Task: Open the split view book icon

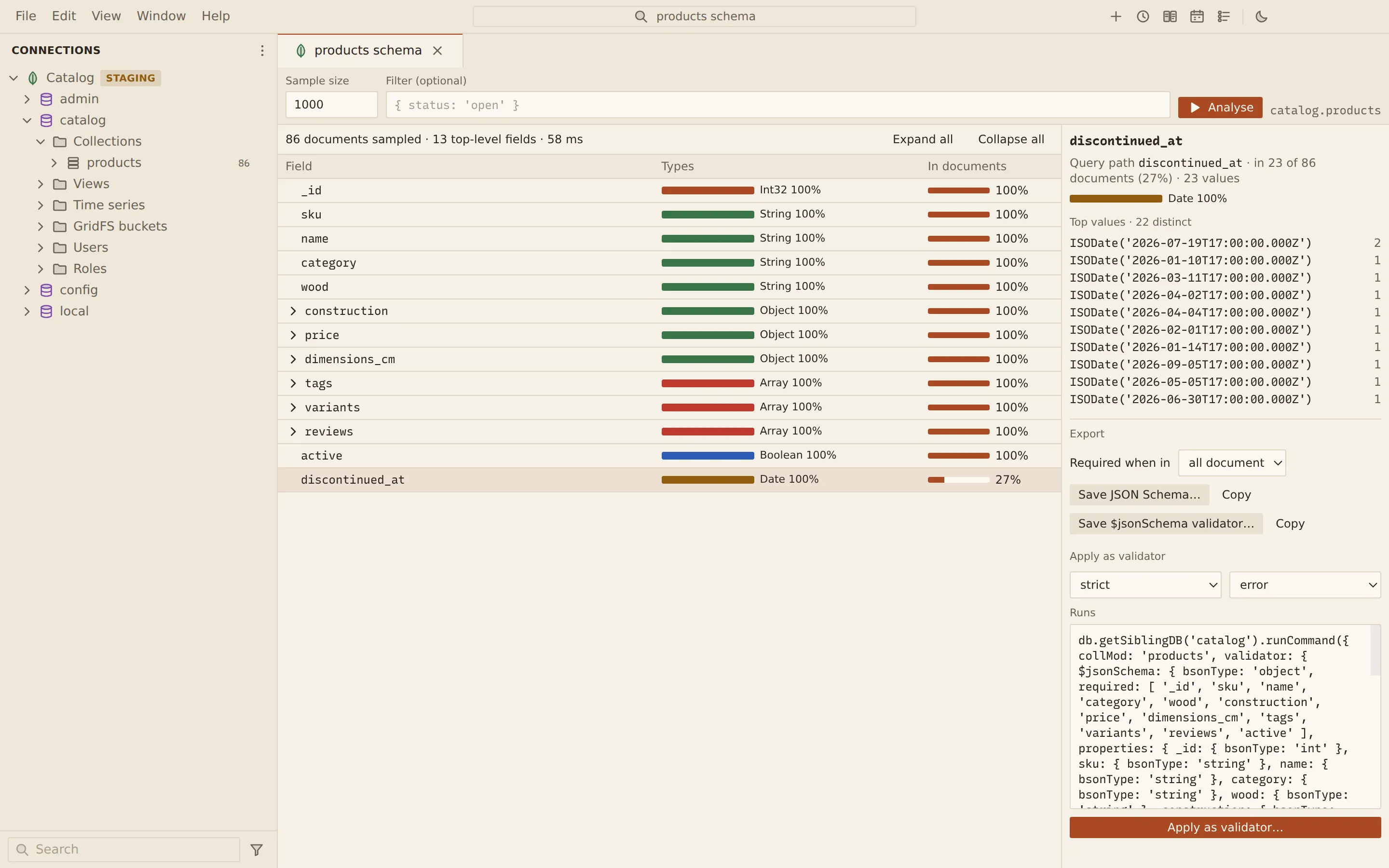Action: tap(1169, 17)
